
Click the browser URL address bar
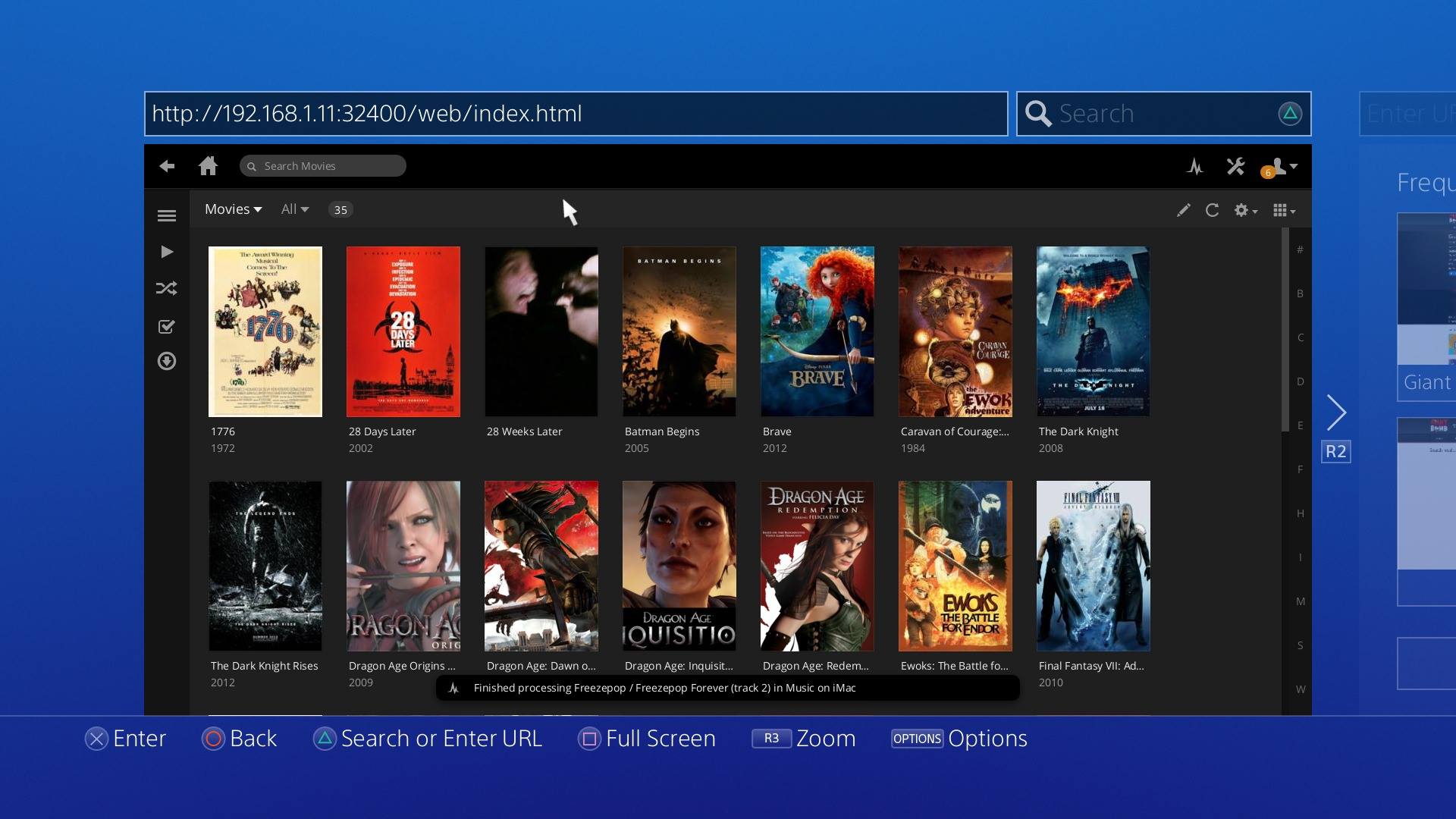576,114
